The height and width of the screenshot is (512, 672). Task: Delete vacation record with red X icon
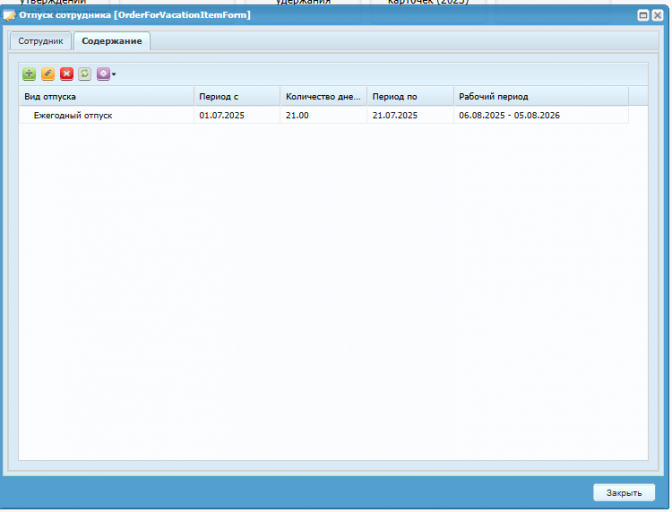coord(66,74)
